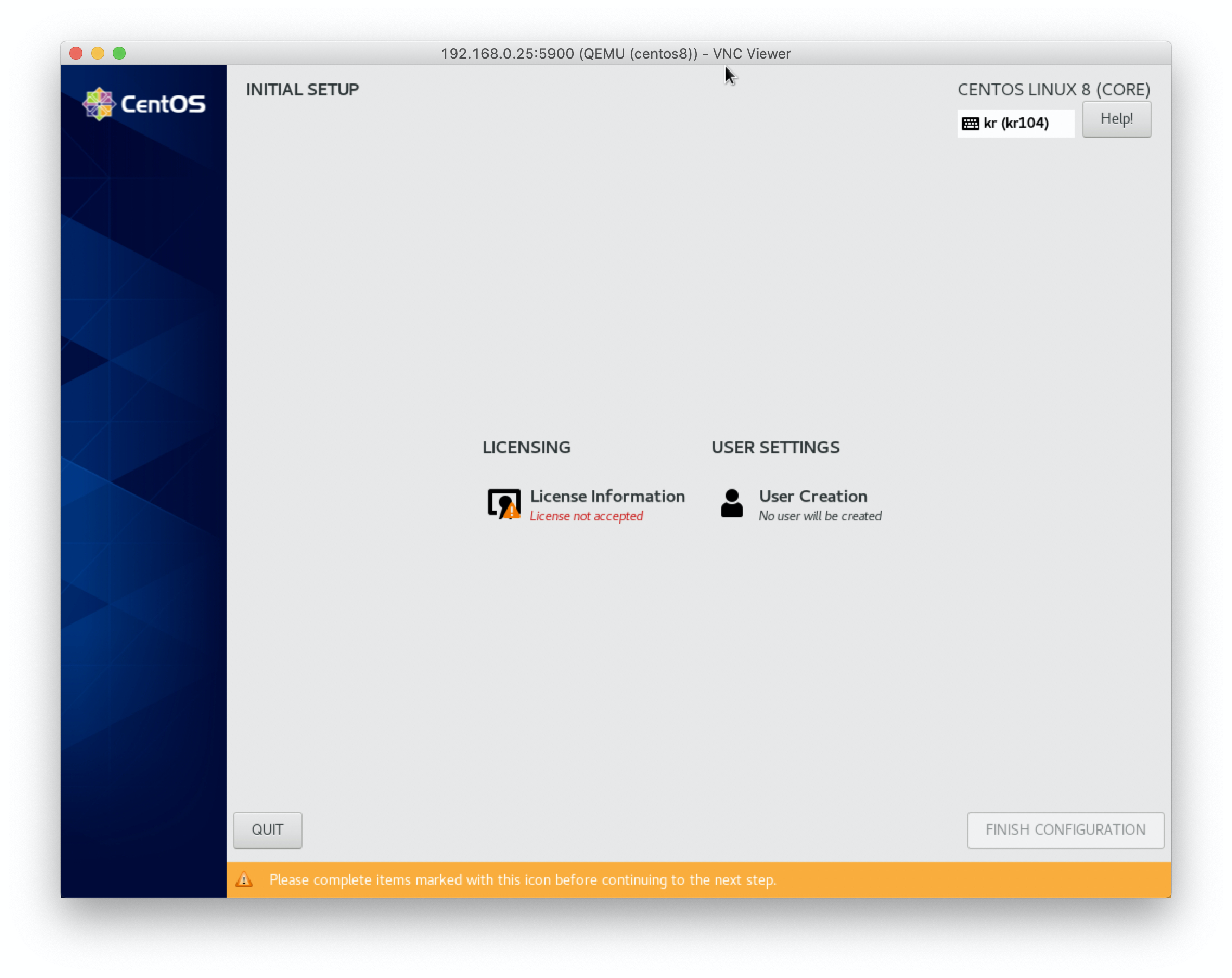Click the USER SETTINGS section heading

pyautogui.click(x=775, y=447)
